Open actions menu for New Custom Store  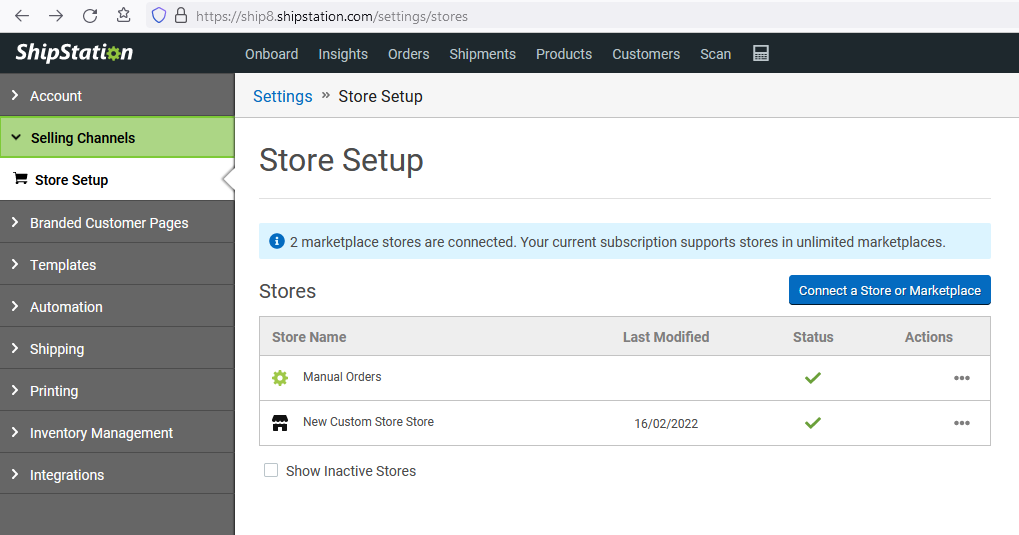point(961,423)
